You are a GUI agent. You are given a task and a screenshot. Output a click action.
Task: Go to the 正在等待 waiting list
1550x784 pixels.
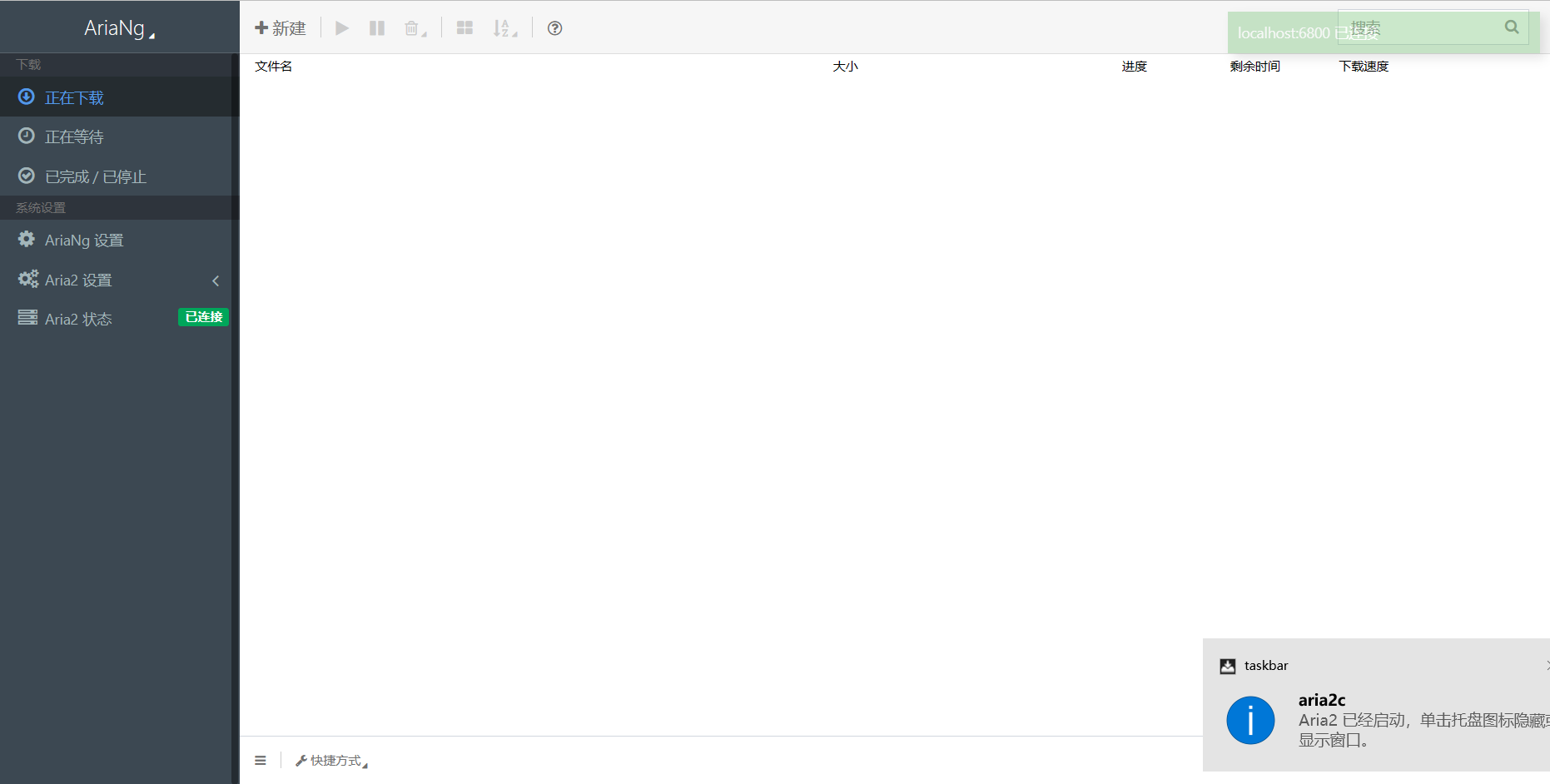(x=74, y=136)
